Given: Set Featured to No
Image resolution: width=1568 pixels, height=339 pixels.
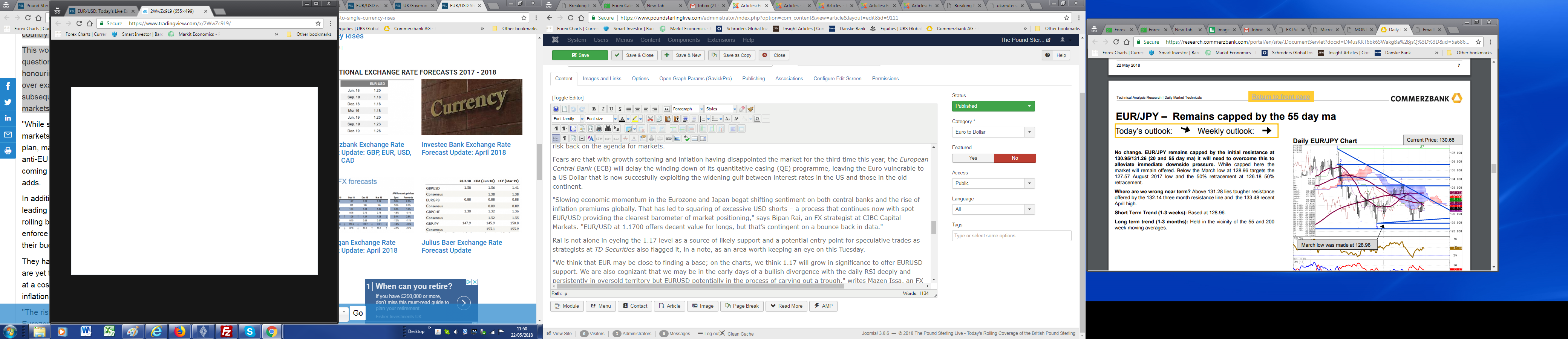Looking at the screenshot, I should click(1014, 158).
